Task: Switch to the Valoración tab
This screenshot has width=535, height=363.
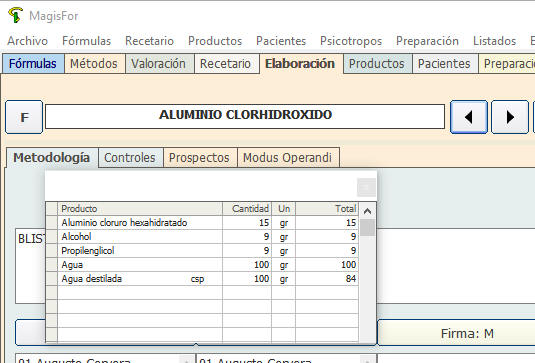Action: 159,64
